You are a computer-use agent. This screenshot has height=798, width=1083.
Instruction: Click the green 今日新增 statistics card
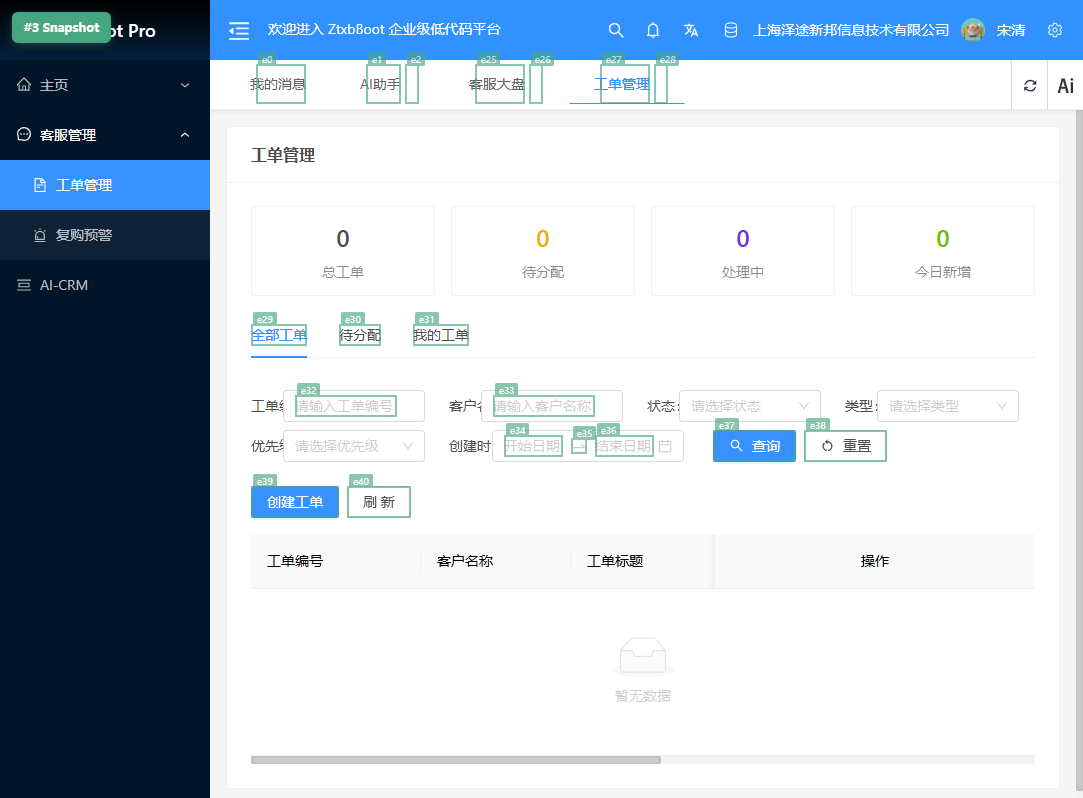click(x=943, y=251)
